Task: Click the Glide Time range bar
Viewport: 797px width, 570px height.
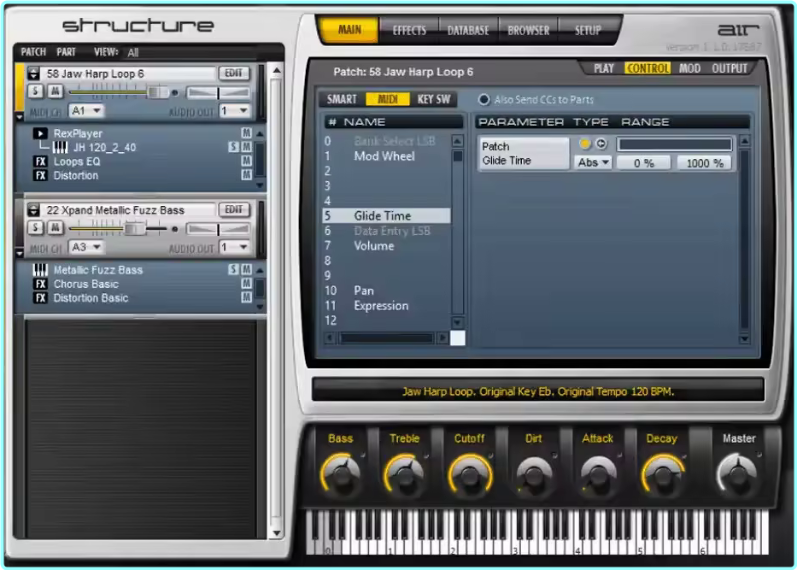Action: [675, 144]
